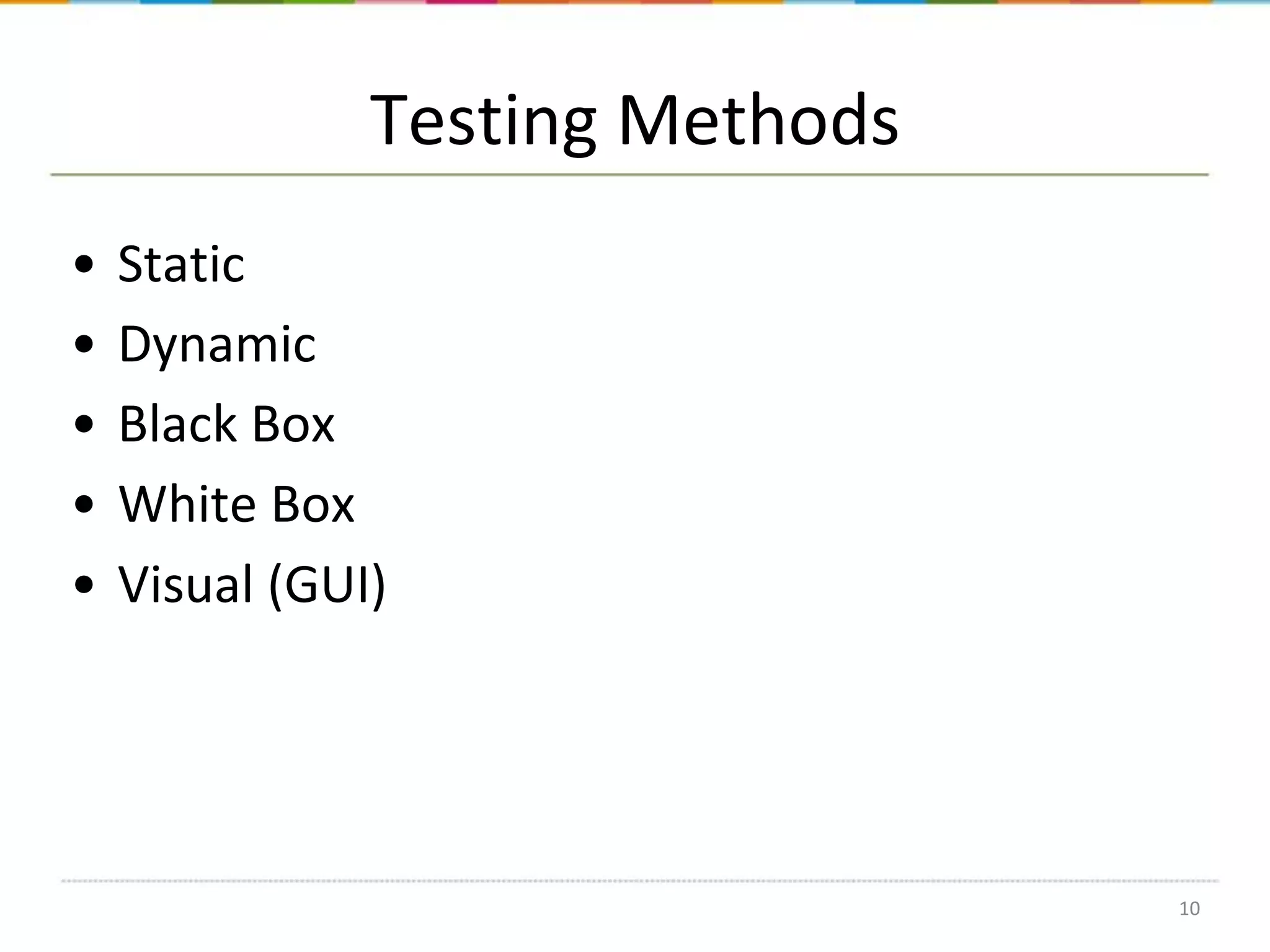Select the Testing Methods slide title

pyautogui.click(x=634, y=120)
